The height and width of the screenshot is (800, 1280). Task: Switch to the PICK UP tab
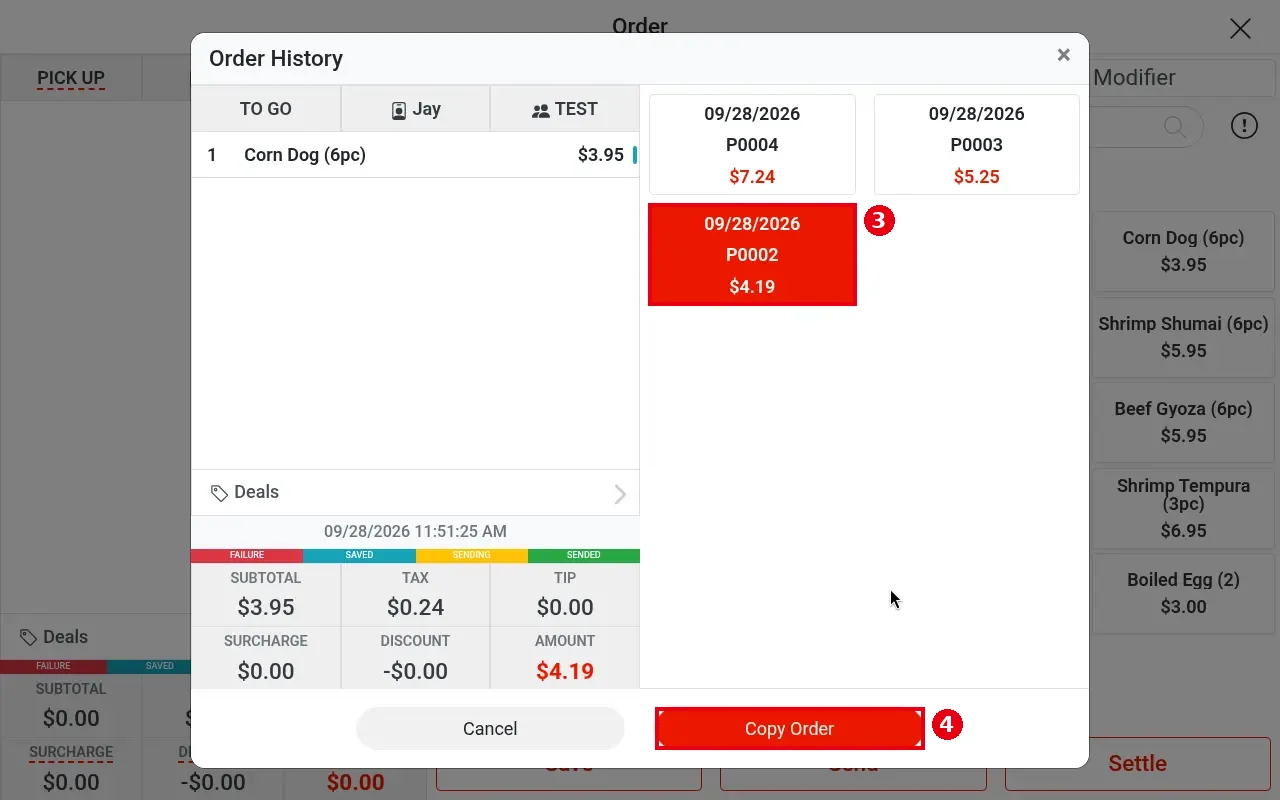tap(71, 78)
